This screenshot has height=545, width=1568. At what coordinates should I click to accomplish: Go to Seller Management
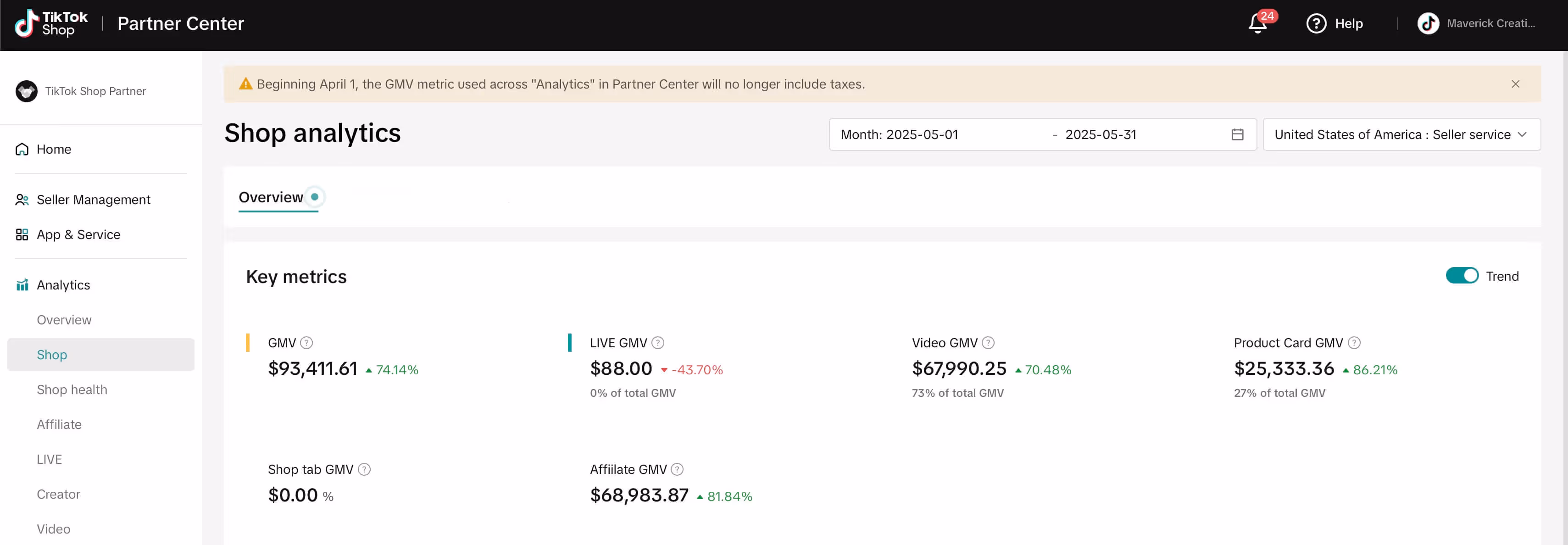tap(93, 200)
